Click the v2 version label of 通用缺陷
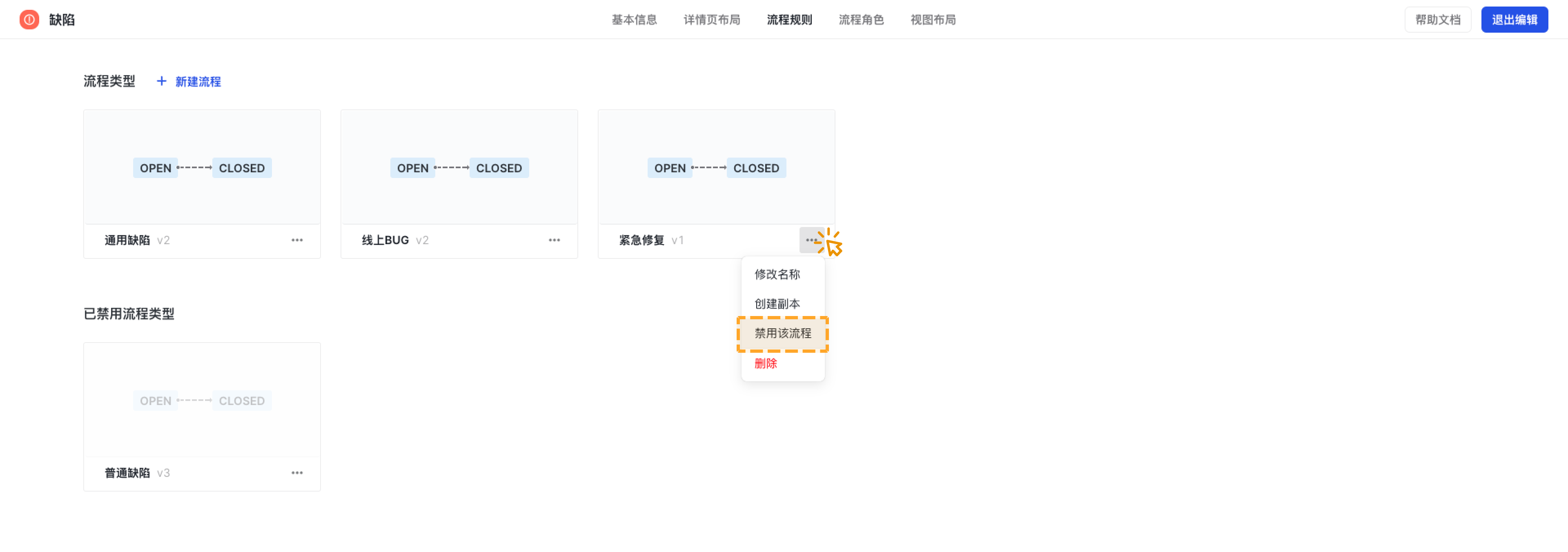This screenshot has width=1568, height=552. pyautogui.click(x=163, y=240)
